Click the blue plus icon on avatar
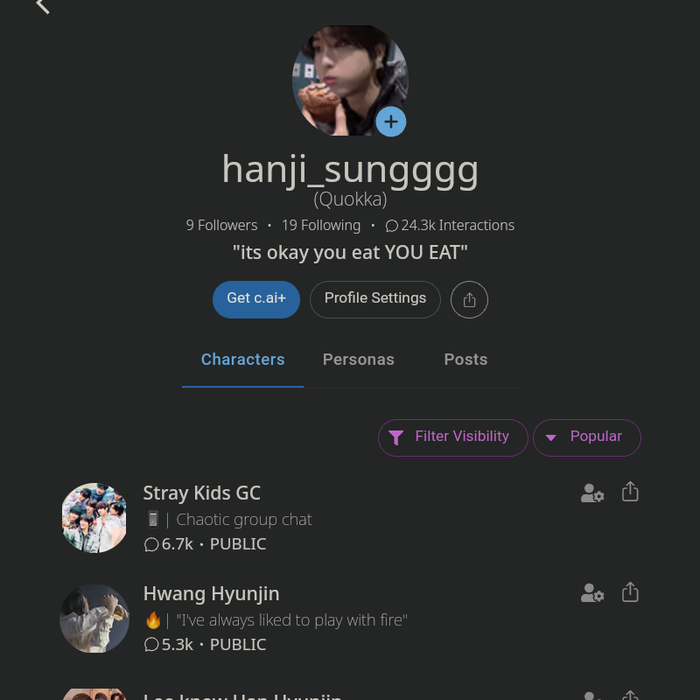700x700 pixels. pyautogui.click(x=390, y=122)
